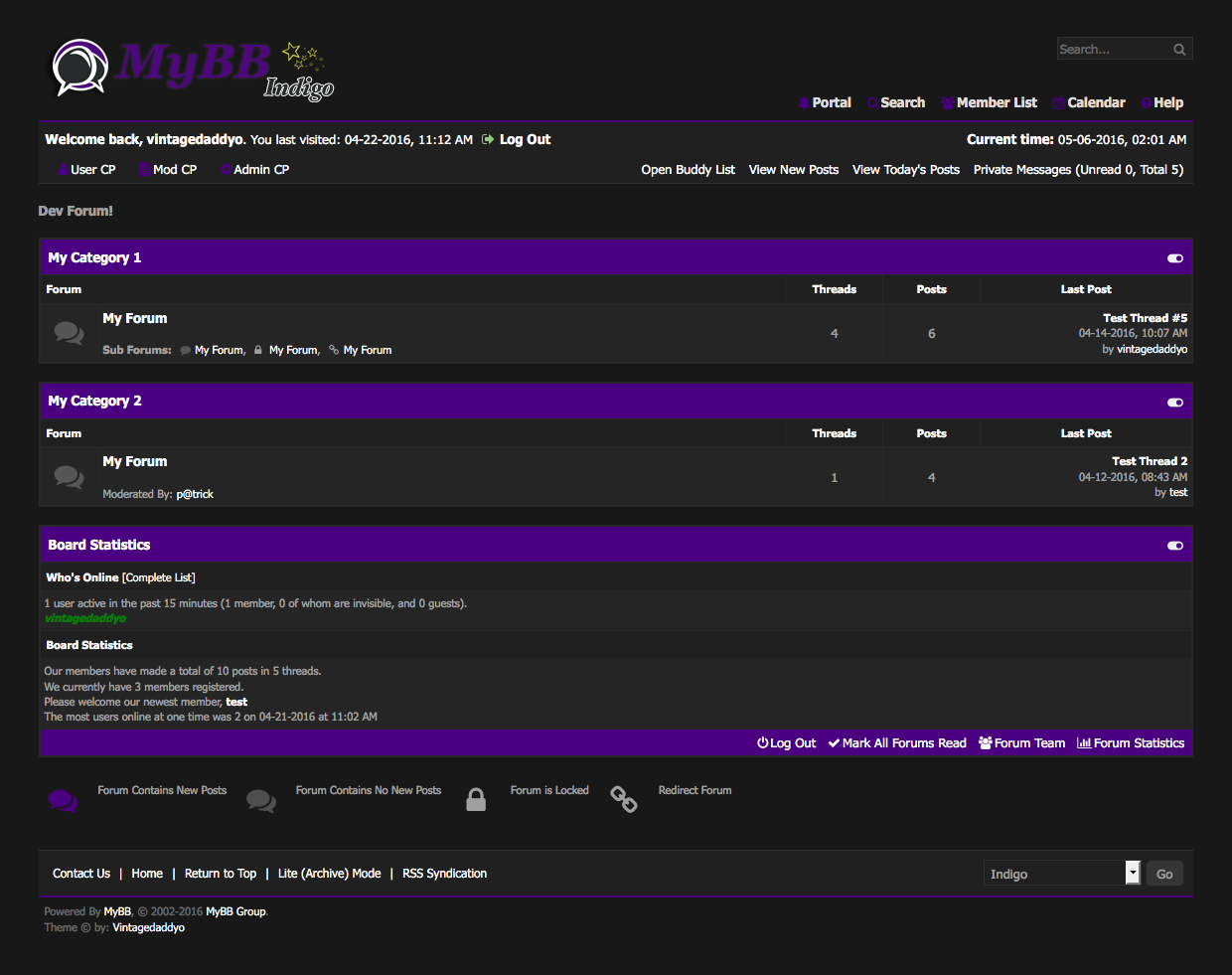Click the Admin CP icon
This screenshot has width=1232, height=975.
point(226,170)
